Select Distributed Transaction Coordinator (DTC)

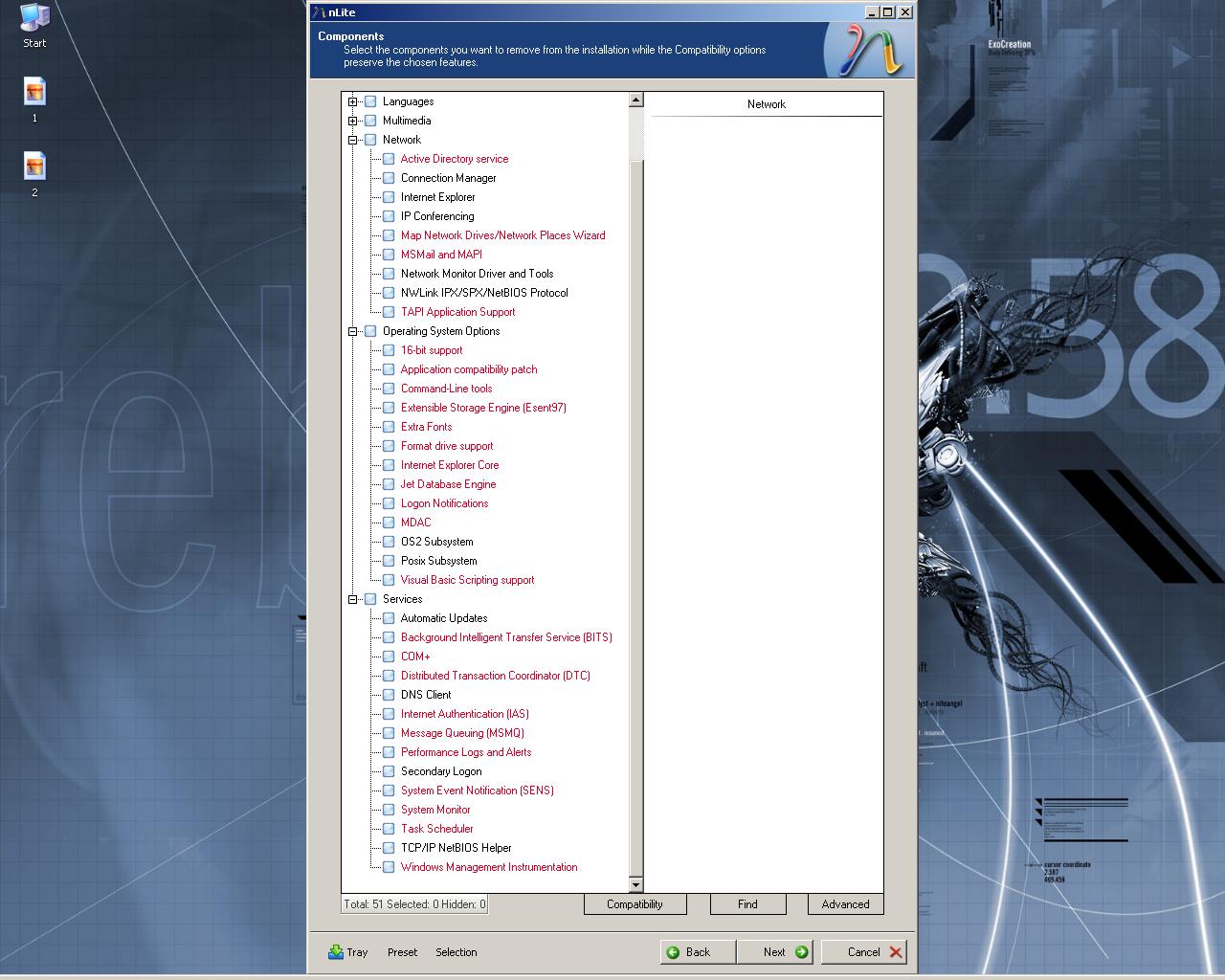click(495, 676)
